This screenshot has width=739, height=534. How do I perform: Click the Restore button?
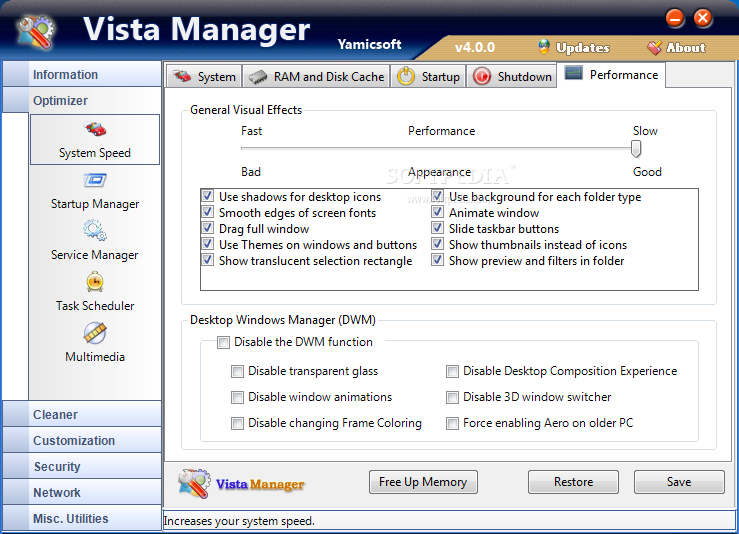coord(573,482)
